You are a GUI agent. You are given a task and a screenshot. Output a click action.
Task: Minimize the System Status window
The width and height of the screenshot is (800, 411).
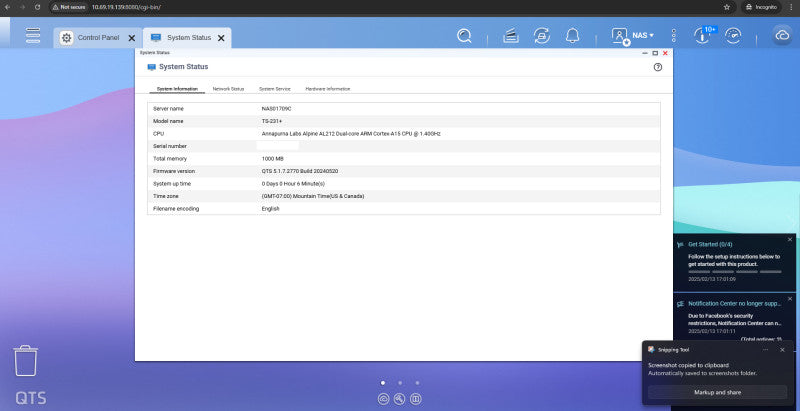[x=646, y=53]
